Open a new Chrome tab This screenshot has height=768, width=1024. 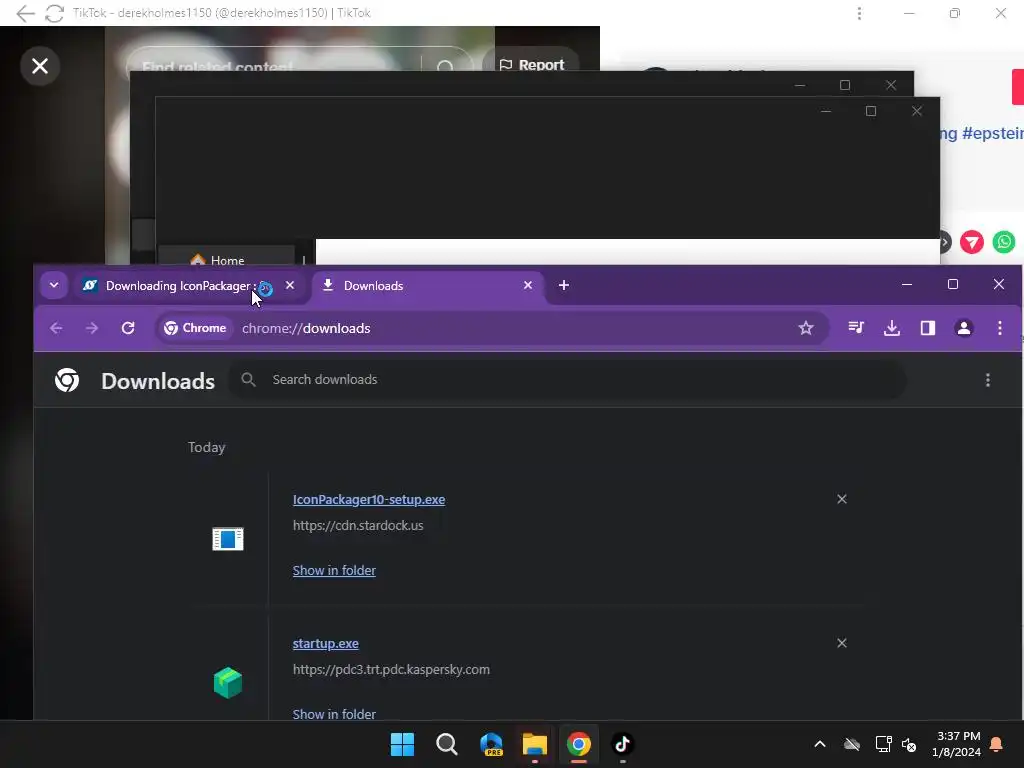pos(564,285)
